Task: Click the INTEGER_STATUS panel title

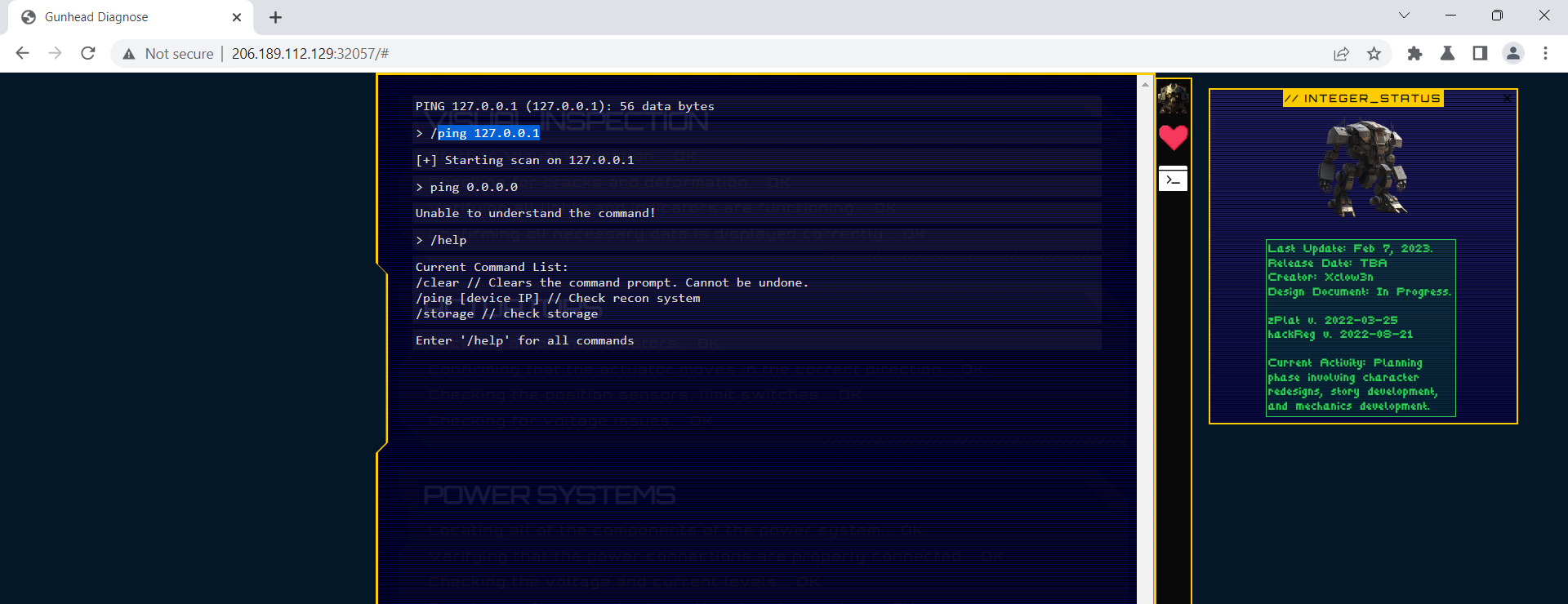Action: [x=1363, y=99]
